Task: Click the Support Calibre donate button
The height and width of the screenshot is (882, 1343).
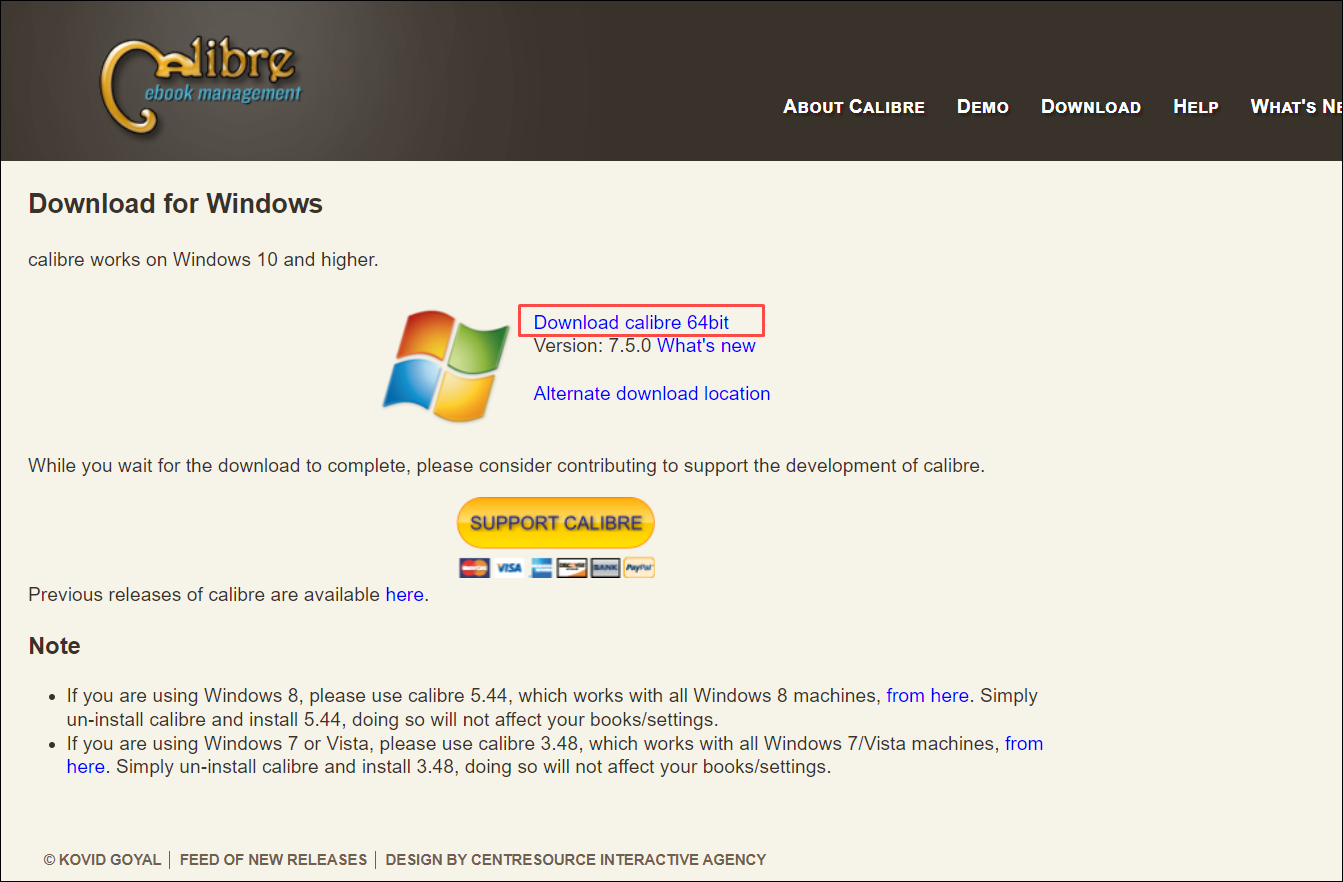Action: [556, 522]
